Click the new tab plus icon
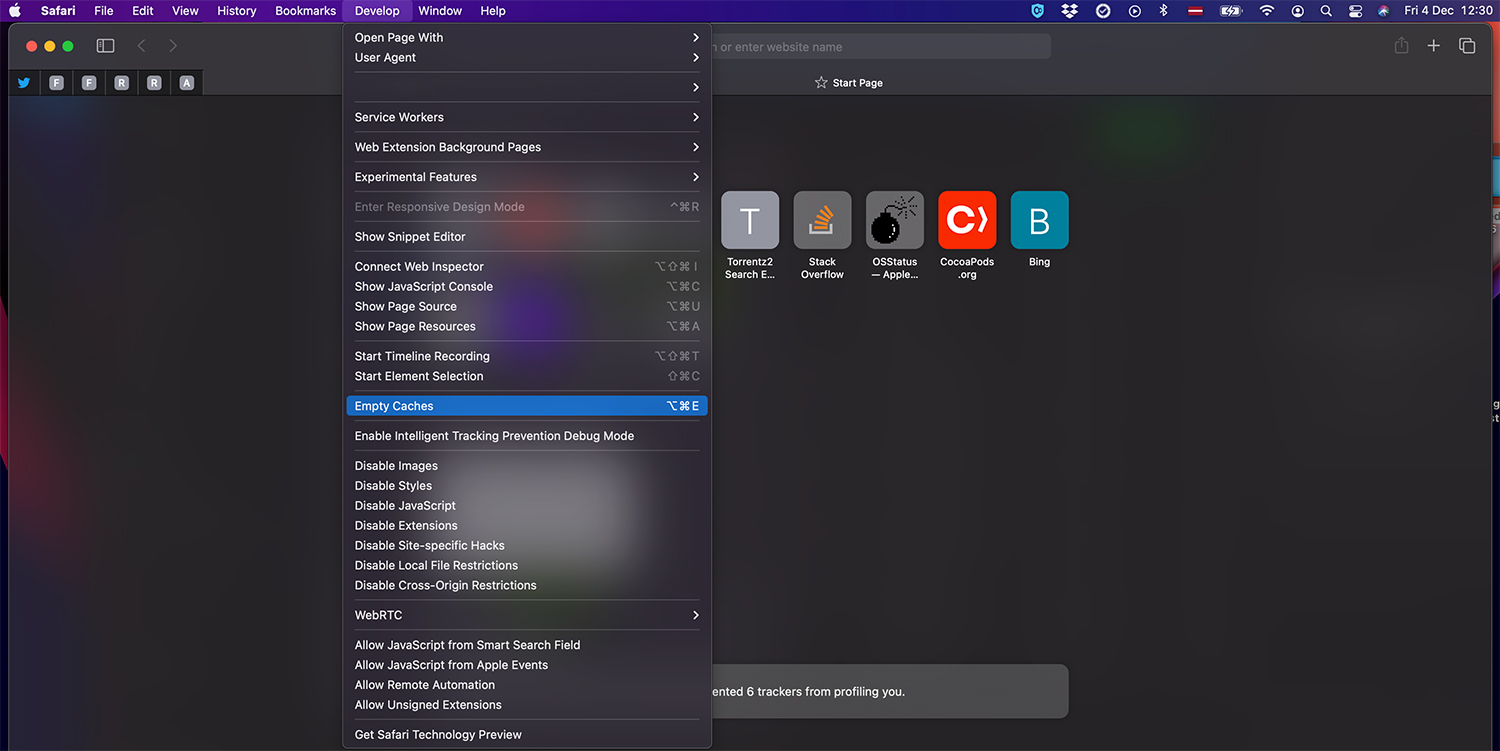This screenshot has width=1500, height=751. pos(1433,46)
